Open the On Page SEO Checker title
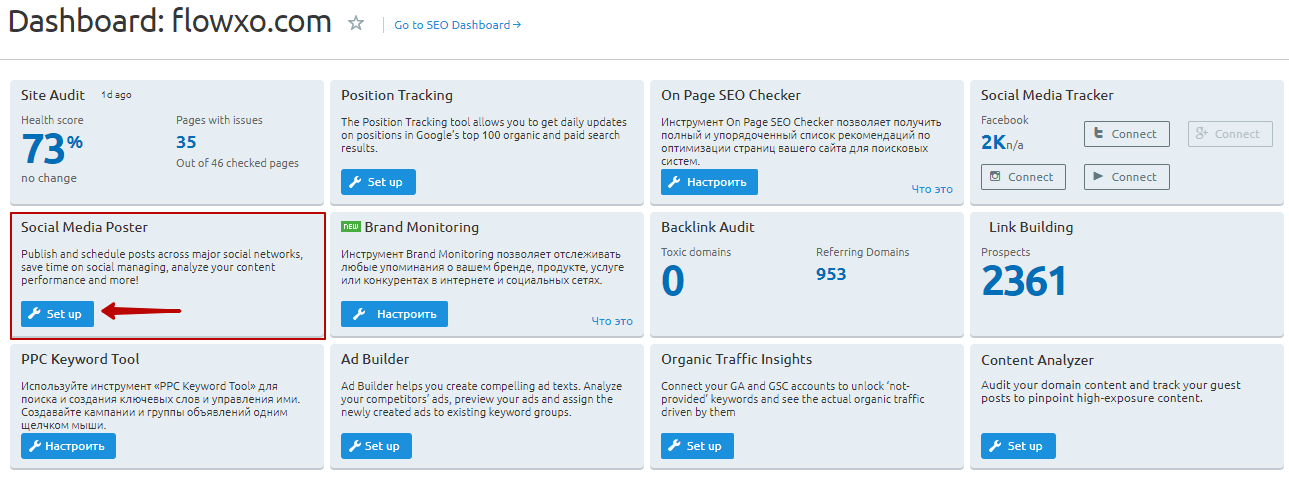 pos(731,95)
